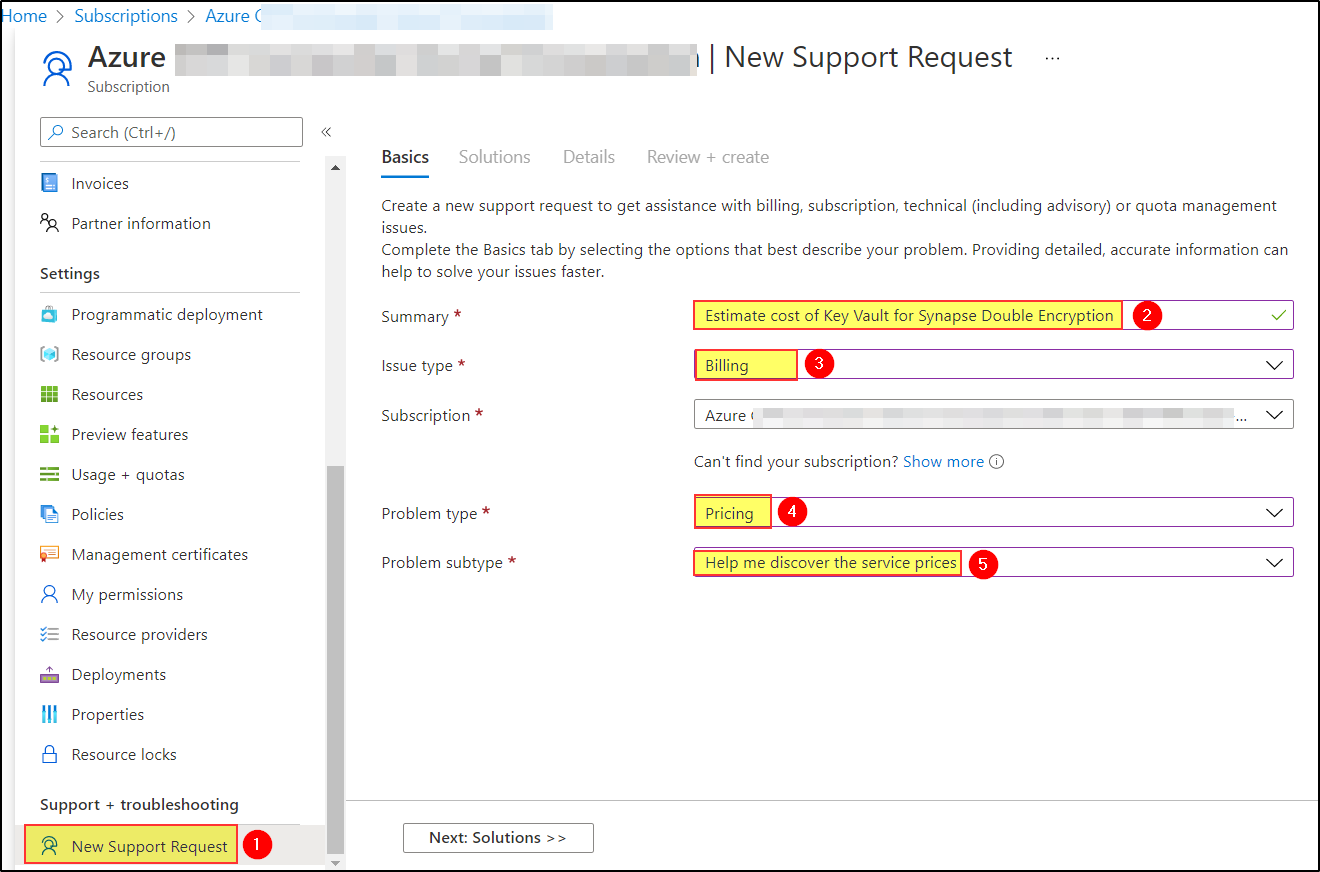Open the Problem type dropdown
This screenshot has height=872, width=1320.
[x=993, y=513]
